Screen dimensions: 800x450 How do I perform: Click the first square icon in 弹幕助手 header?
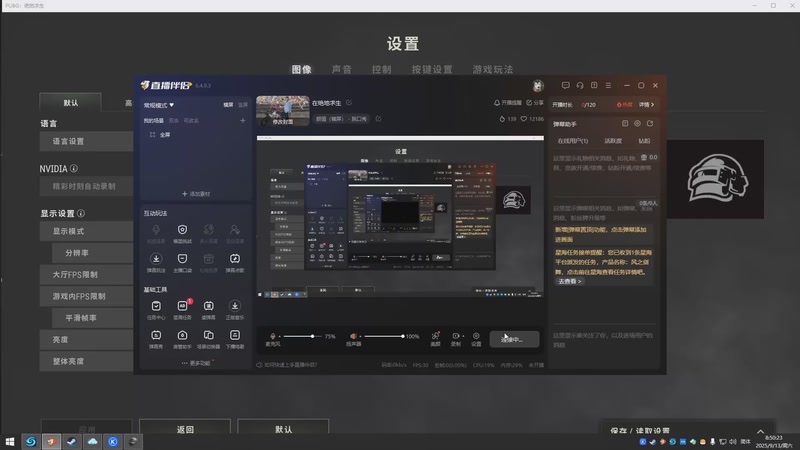tap(625, 123)
